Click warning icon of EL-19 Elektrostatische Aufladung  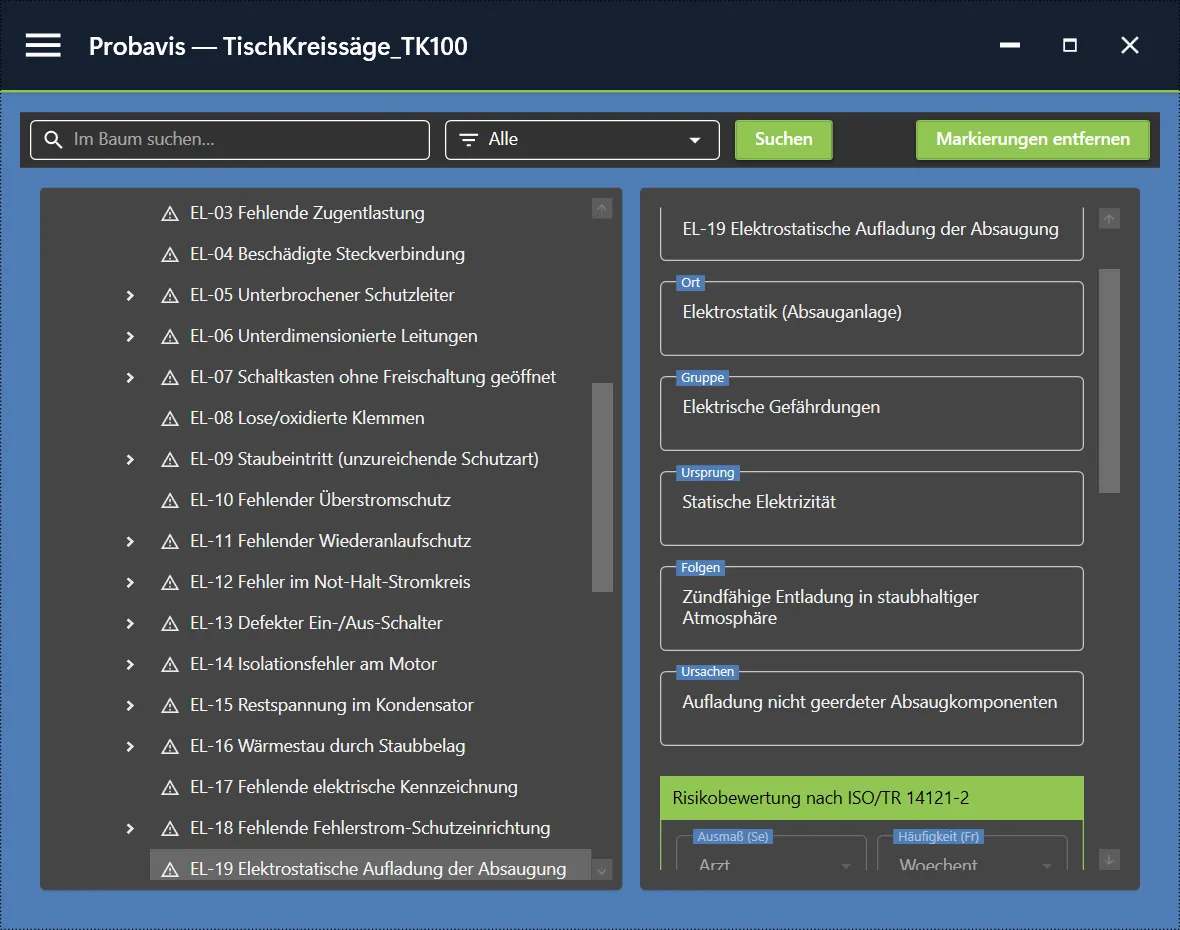tap(170, 870)
